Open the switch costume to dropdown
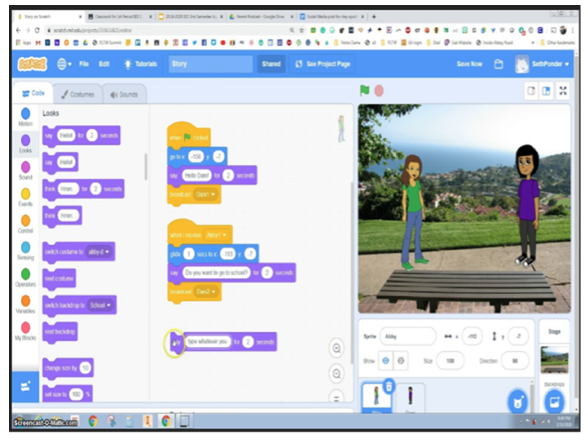Image resolution: width=588 pixels, height=444 pixels. [99, 252]
